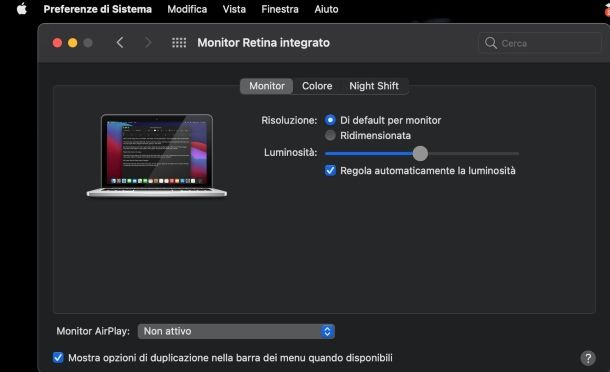Click in the Cerca search field
The width and height of the screenshot is (610, 372).
tap(540, 43)
